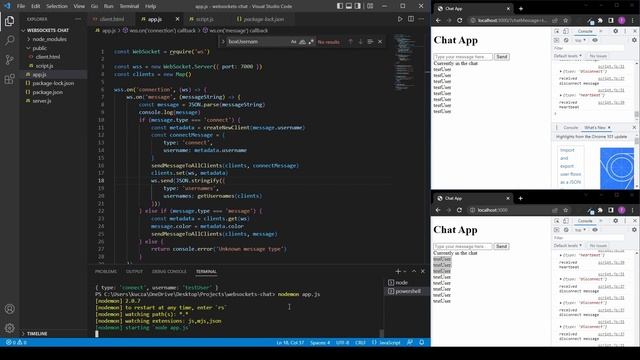Close the find widget
The image size is (640, 360).
point(380,42)
